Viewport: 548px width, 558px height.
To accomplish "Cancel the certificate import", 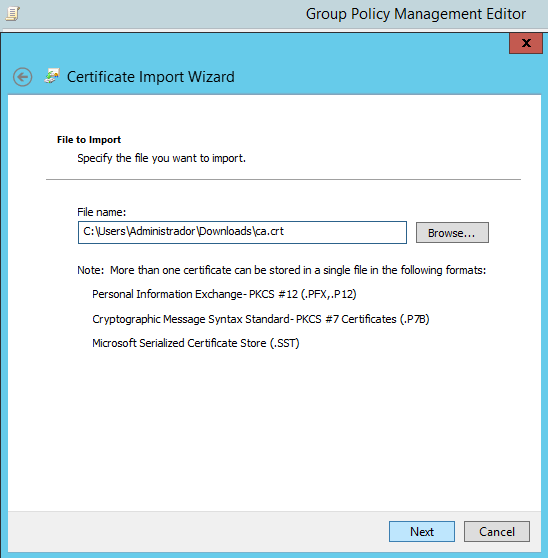I will click(497, 531).
